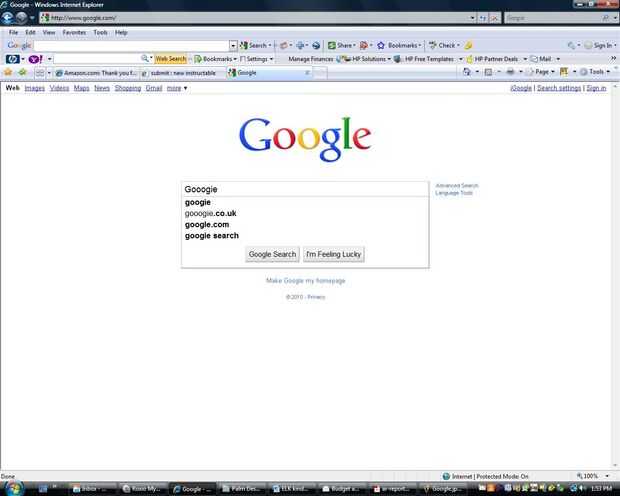Switch to the 'submit : new instructable' tab

(x=183, y=73)
